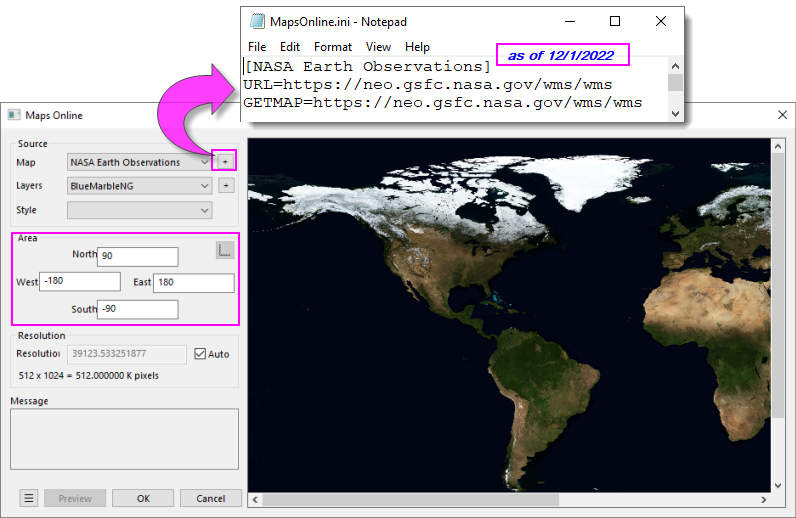Viewport: 796px width, 518px height.
Task: Open the Help menu in Notepad
Action: pos(417,47)
